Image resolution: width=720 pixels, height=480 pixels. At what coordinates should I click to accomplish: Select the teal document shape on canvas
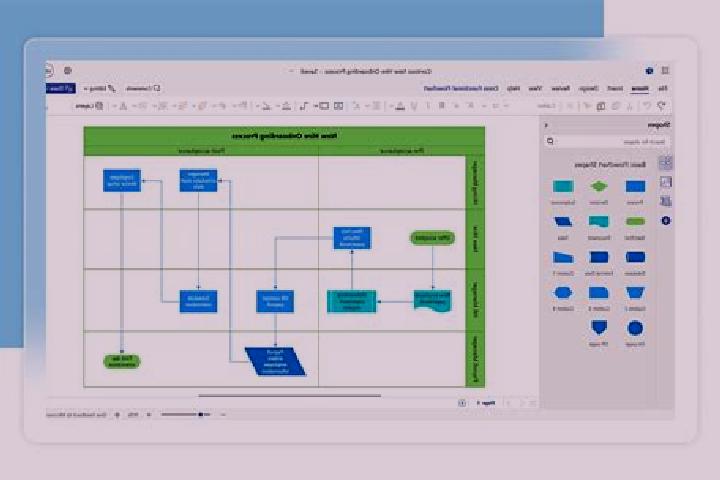432,301
